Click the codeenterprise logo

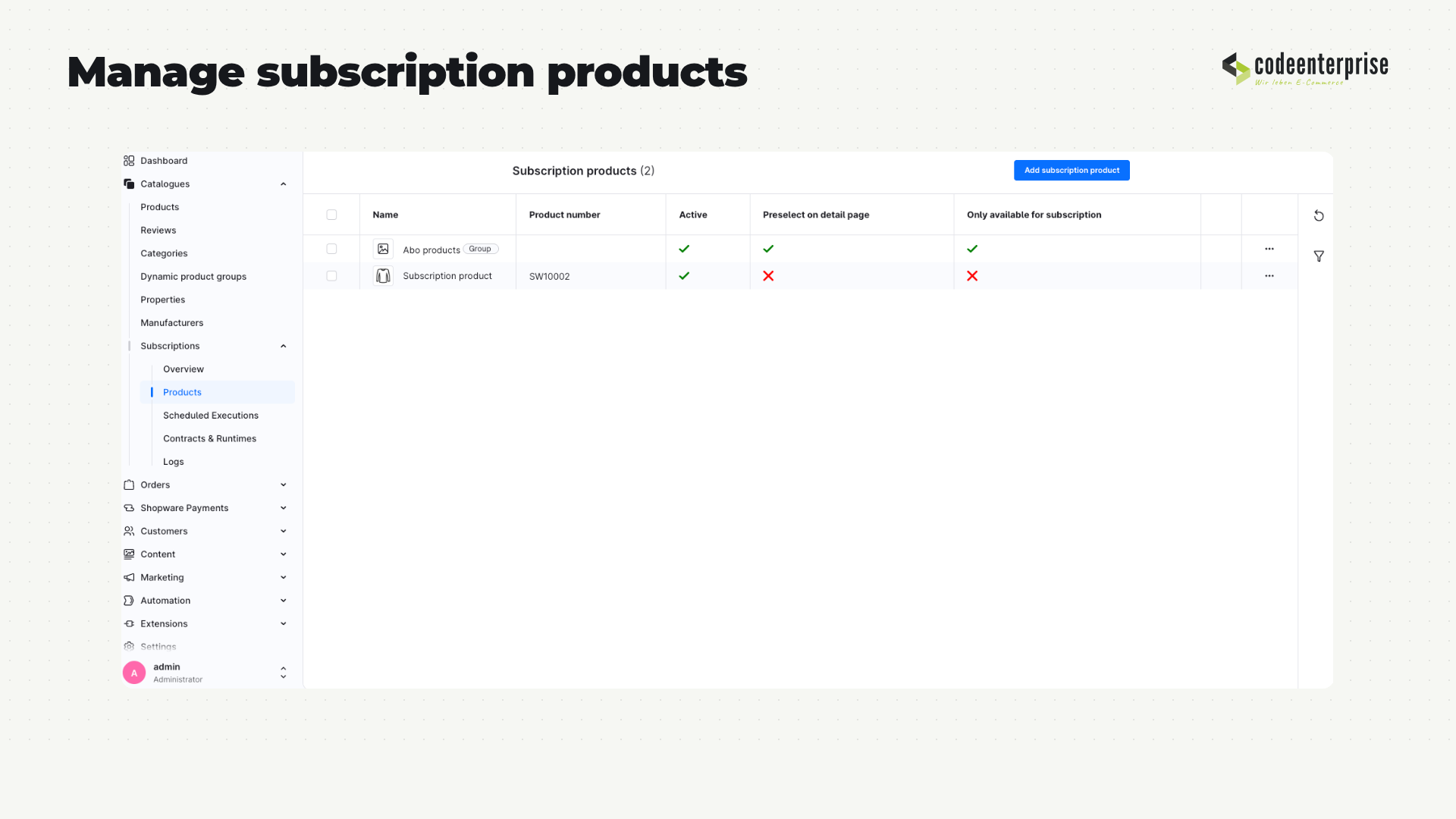tap(1305, 68)
